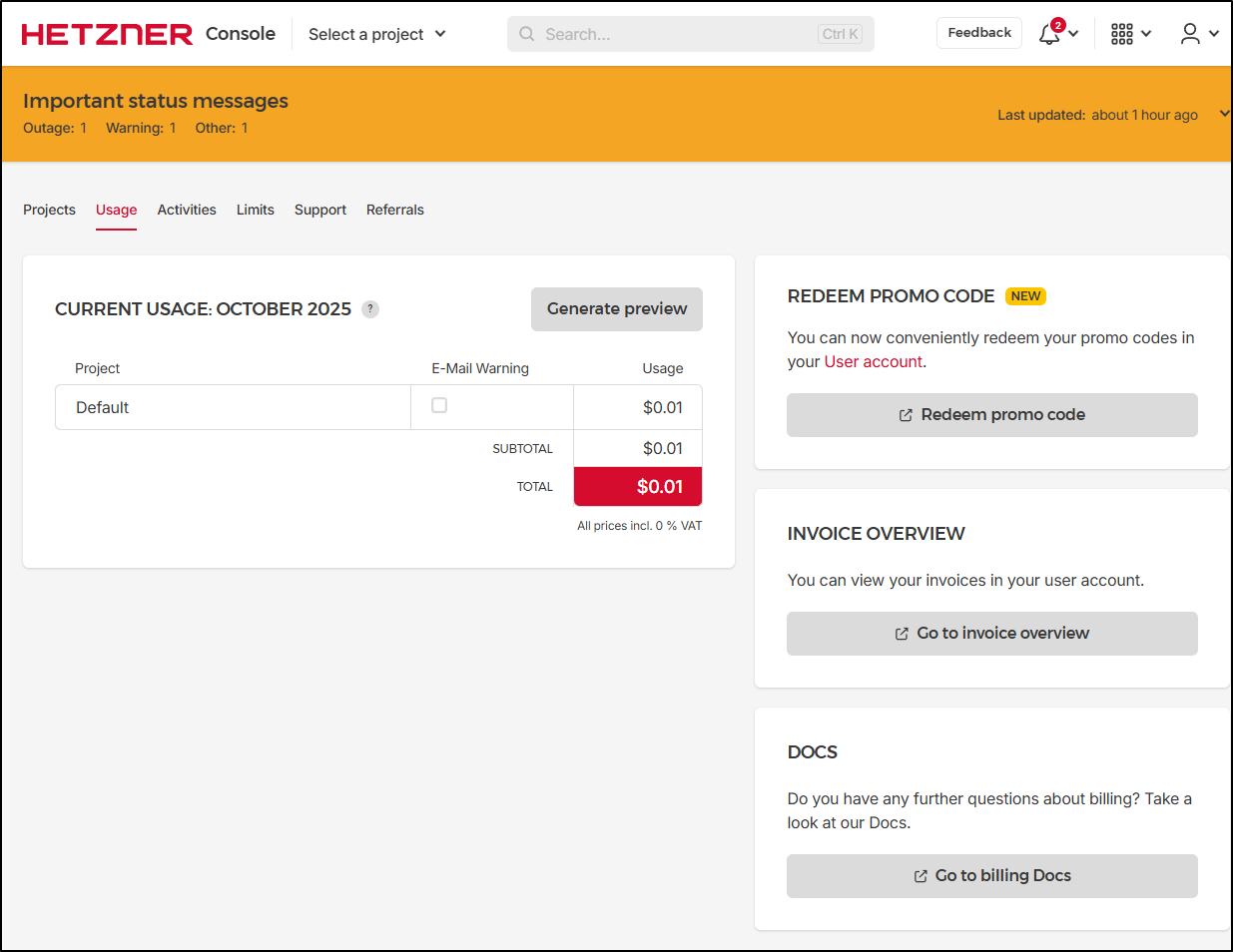Expand the important status messages banner chevron

click(1224, 114)
